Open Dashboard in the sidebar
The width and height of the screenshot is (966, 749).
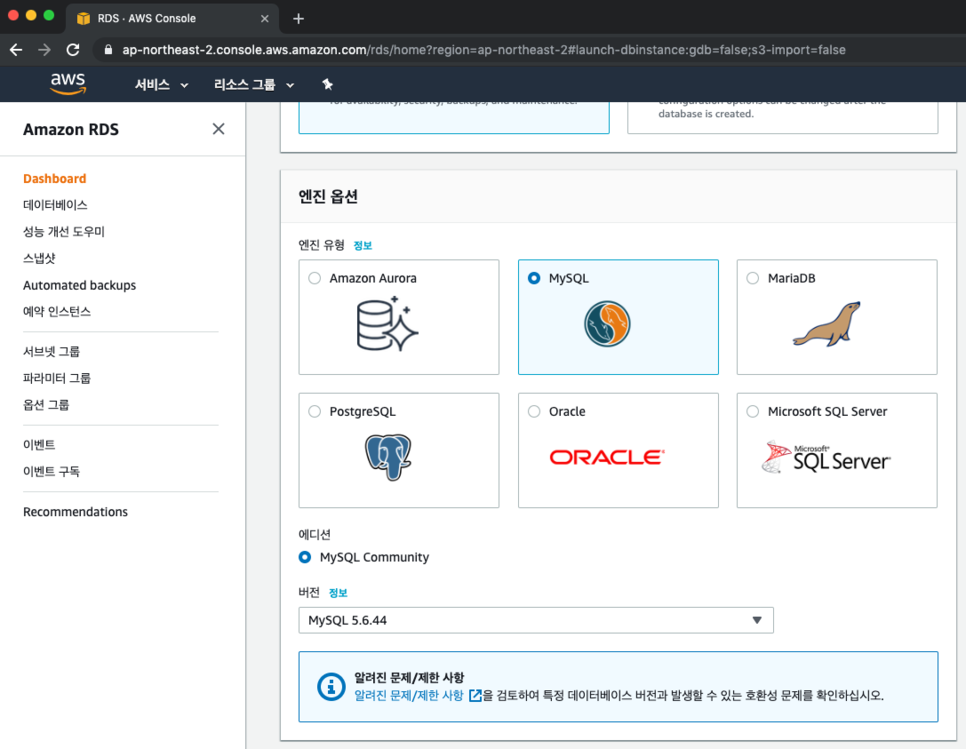[54, 179]
